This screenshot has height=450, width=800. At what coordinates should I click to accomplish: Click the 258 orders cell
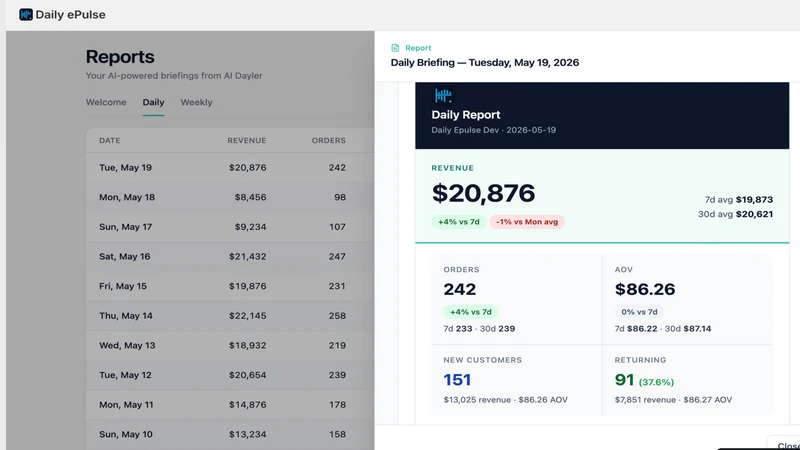tap(337, 315)
